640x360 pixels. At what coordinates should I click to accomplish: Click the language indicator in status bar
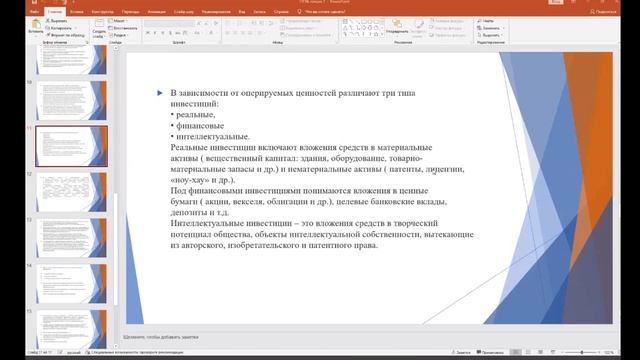tap(73, 352)
